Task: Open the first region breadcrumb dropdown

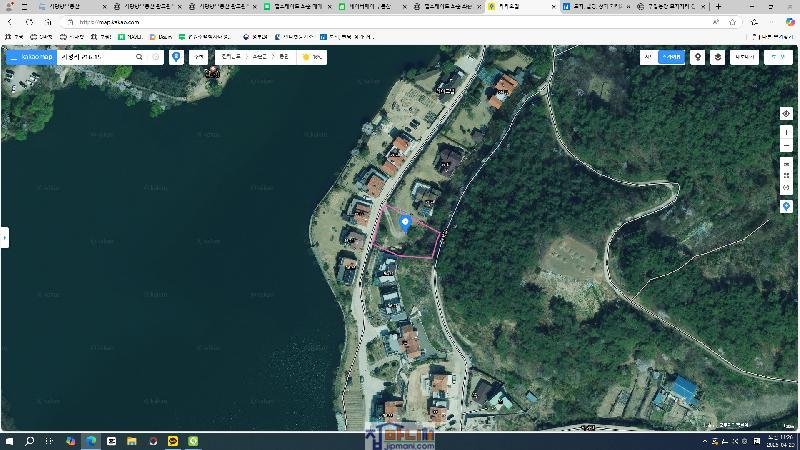Action: click(230, 57)
